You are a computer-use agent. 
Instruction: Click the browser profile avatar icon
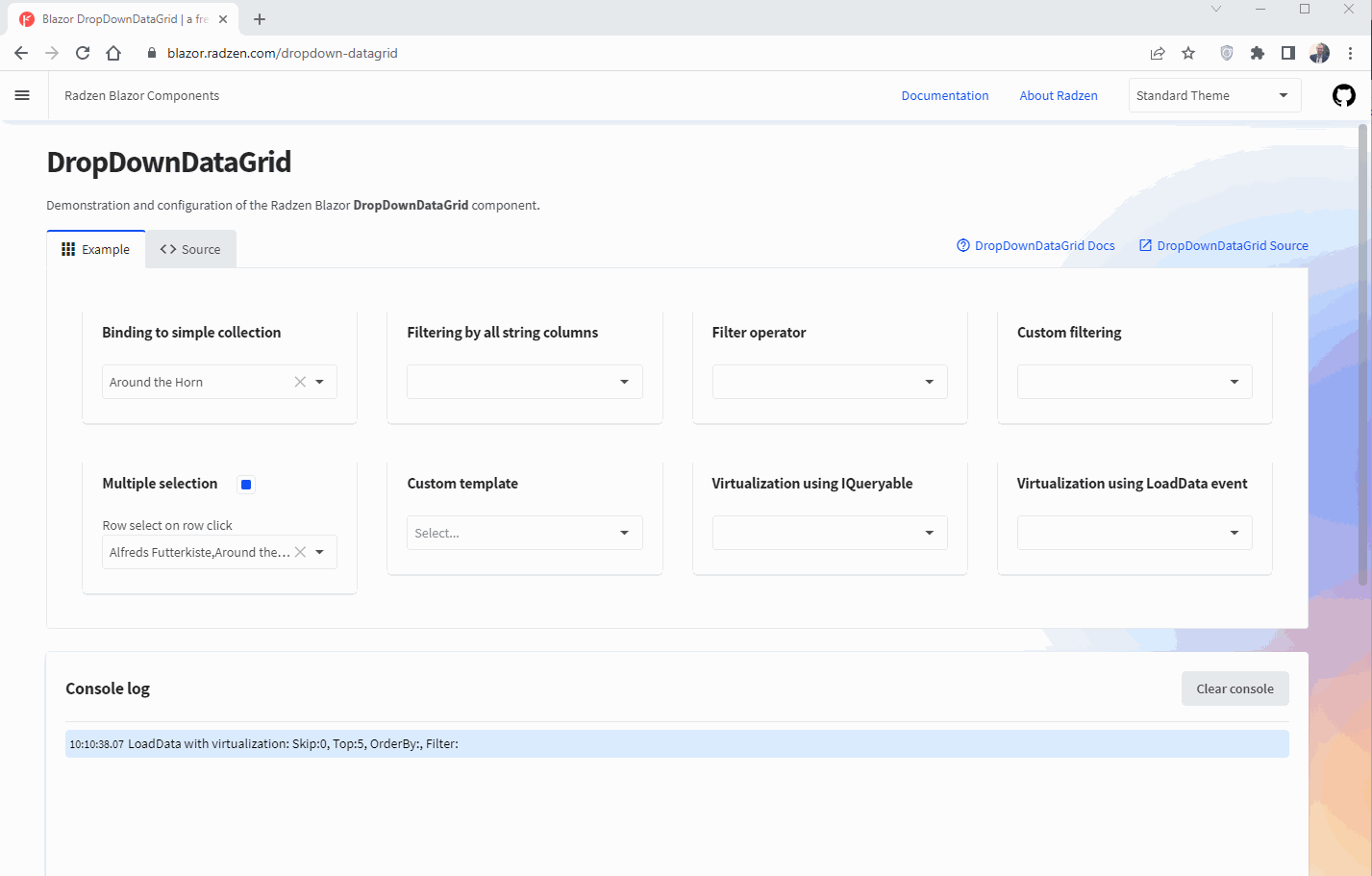[x=1318, y=53]
